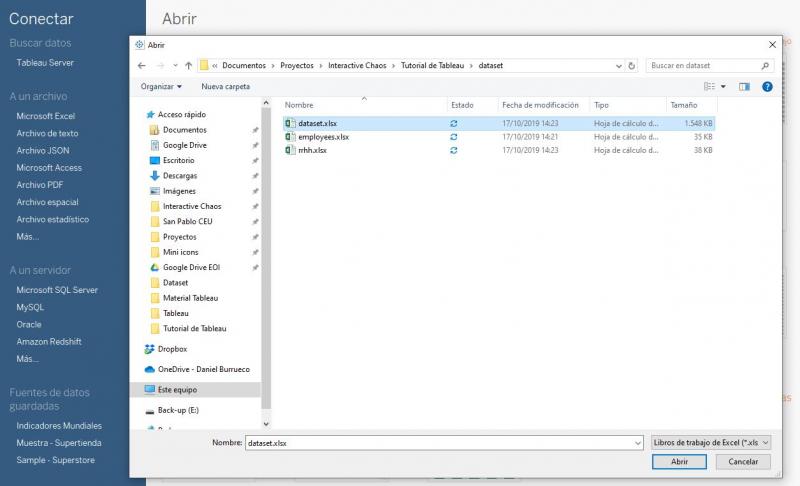
Task: Expand the address bar path history
Action: (618, 66)
